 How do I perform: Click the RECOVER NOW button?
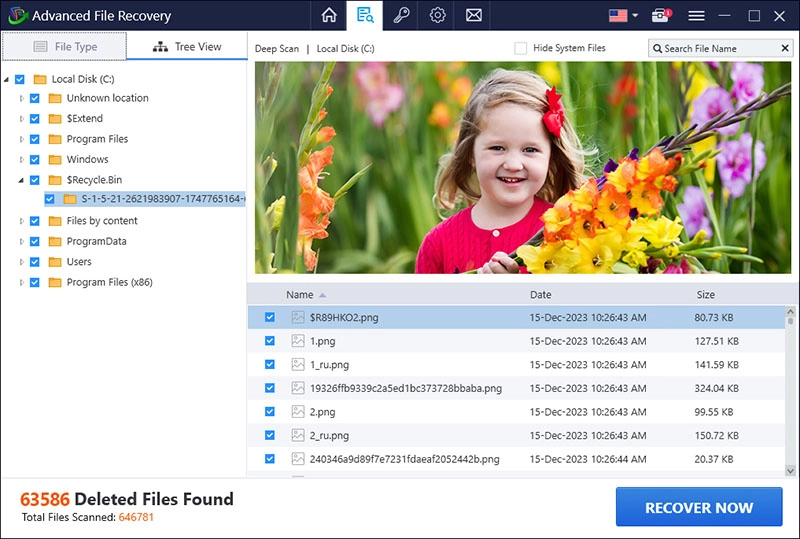[x=699, y=507]
